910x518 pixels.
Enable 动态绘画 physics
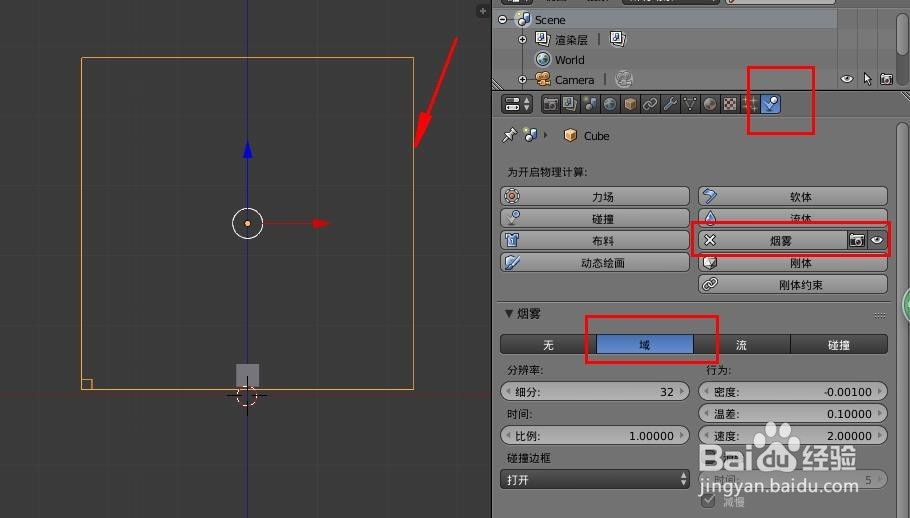[x=595, y=262]
